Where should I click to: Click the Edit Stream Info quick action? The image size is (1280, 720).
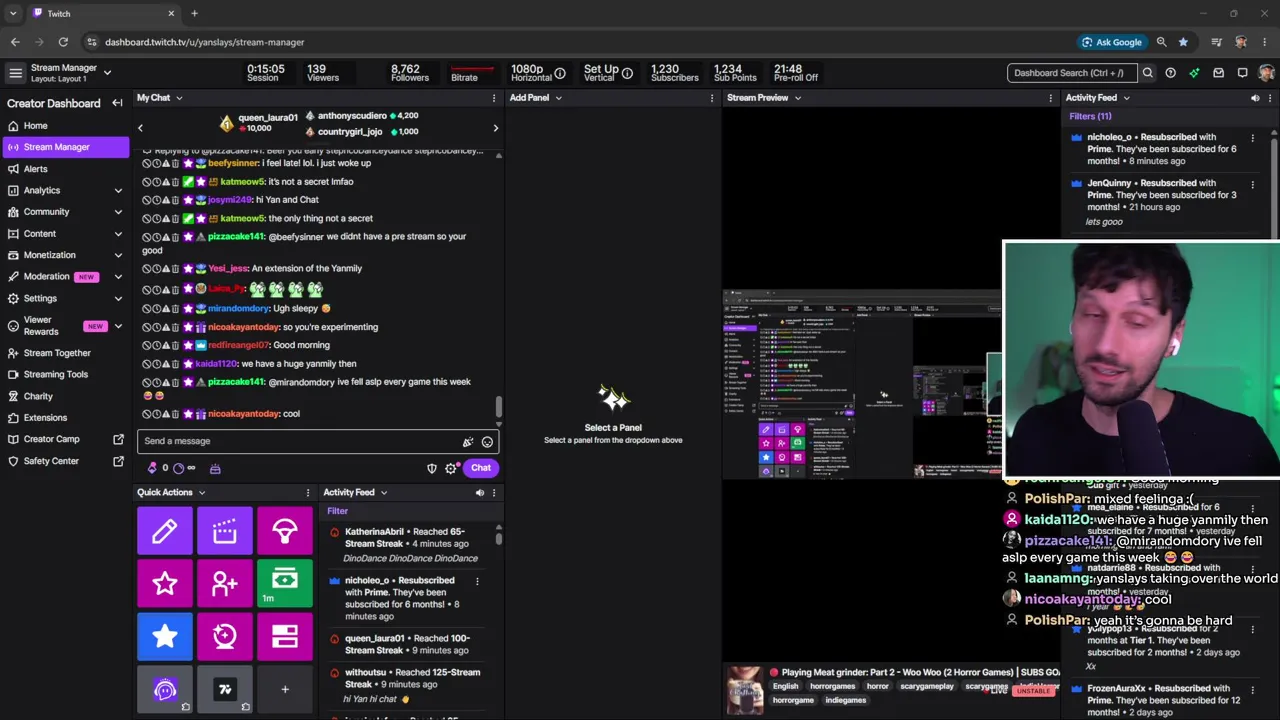tap(165, 532)
